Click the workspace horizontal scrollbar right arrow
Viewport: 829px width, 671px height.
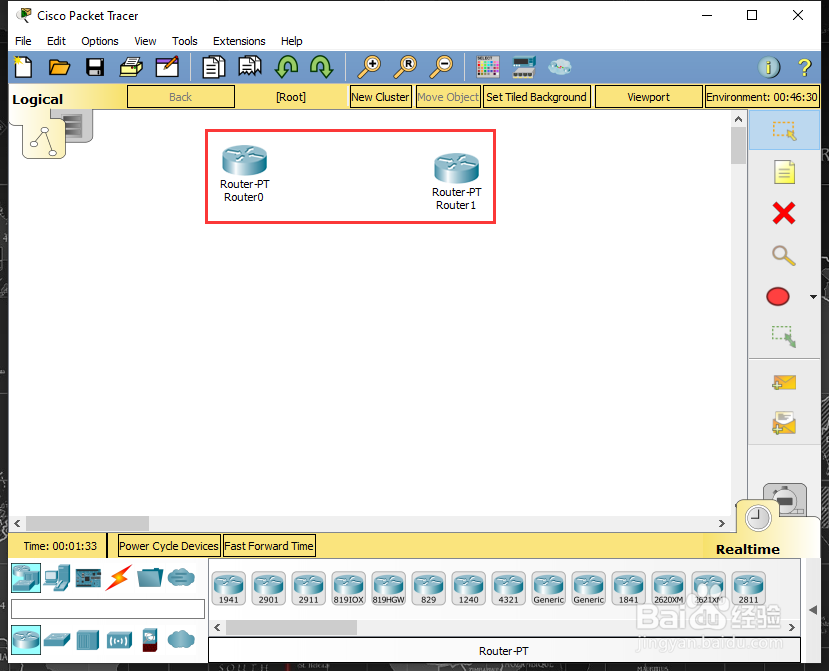click(x=722, y=523)
